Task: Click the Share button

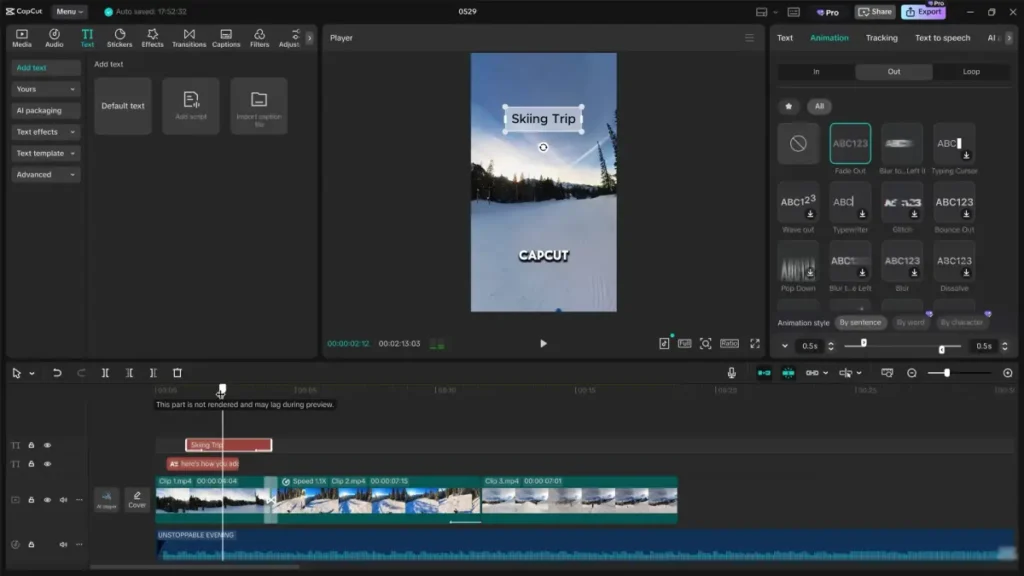Action: [x=875, y=12]
